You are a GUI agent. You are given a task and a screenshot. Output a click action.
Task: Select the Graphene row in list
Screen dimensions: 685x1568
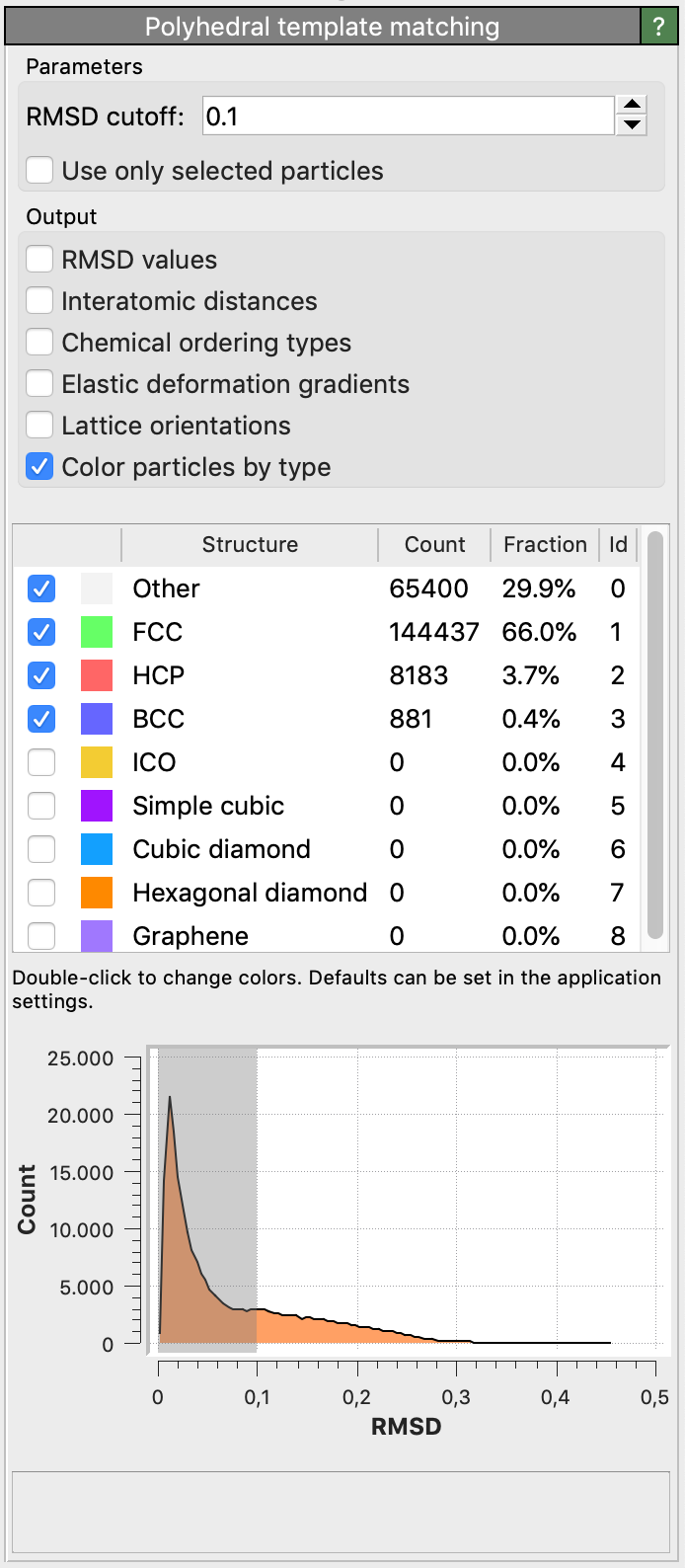[x=190, y=936]
